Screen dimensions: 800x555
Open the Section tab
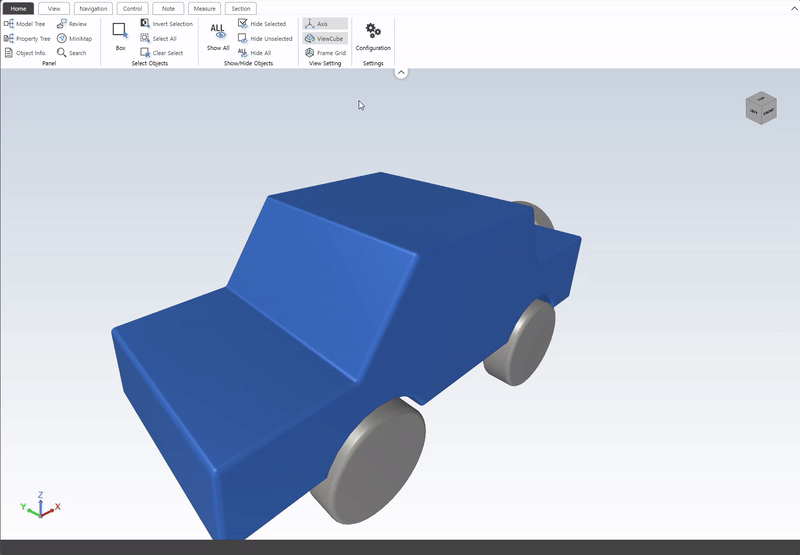pos(241,8)
